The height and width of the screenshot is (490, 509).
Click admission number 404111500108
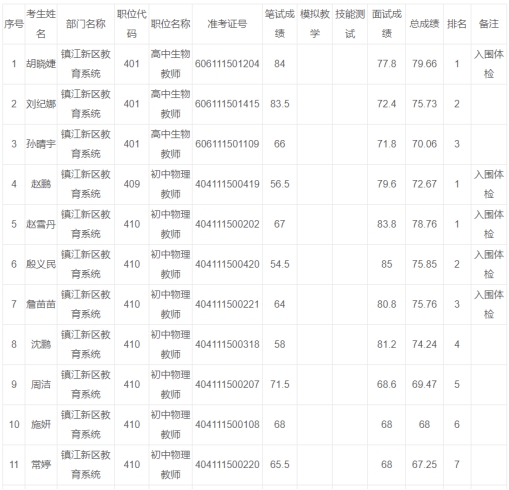pyautogui.click(x=227, y=424)
